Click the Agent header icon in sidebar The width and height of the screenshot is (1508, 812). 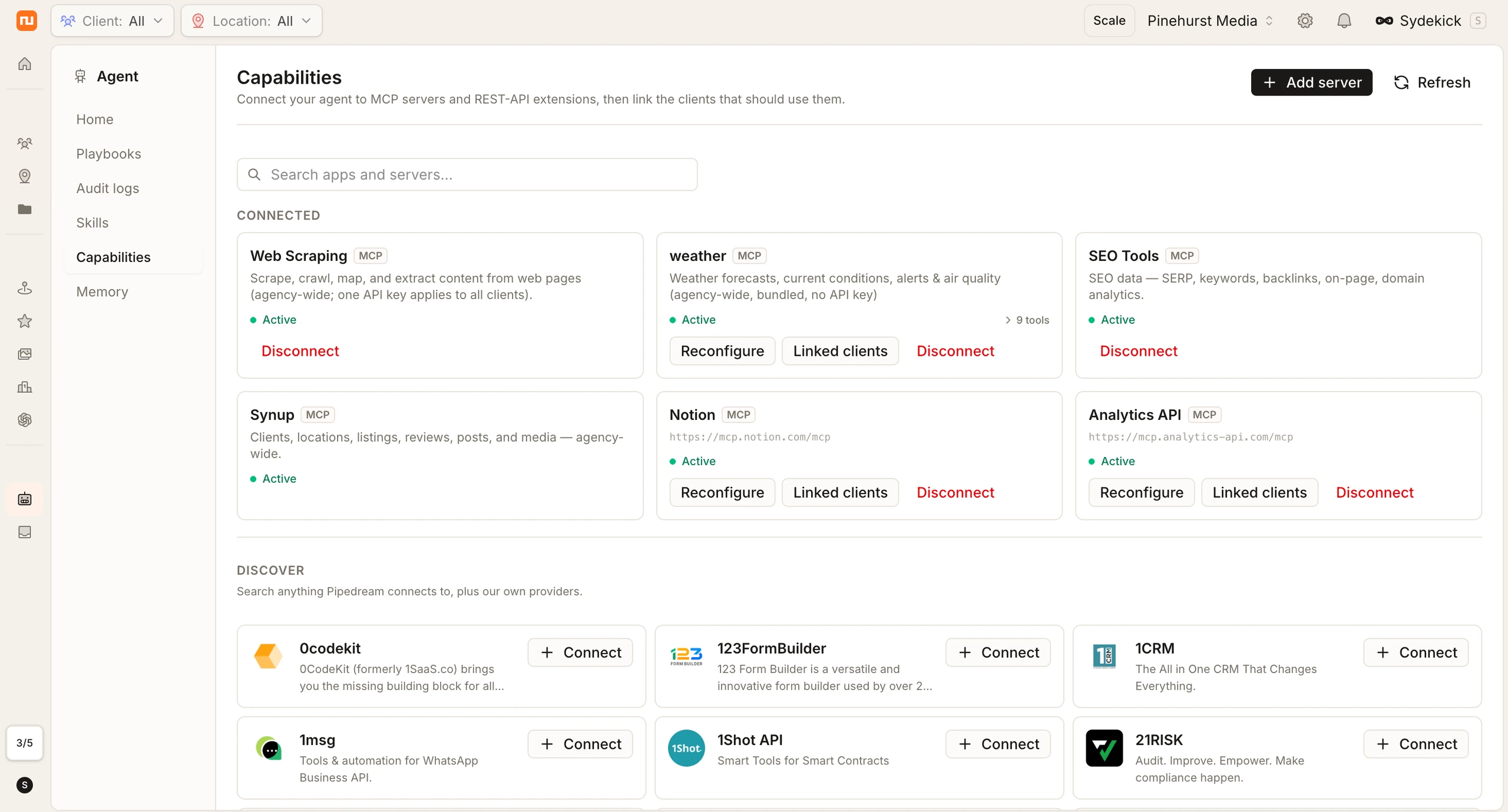(81, 76)
